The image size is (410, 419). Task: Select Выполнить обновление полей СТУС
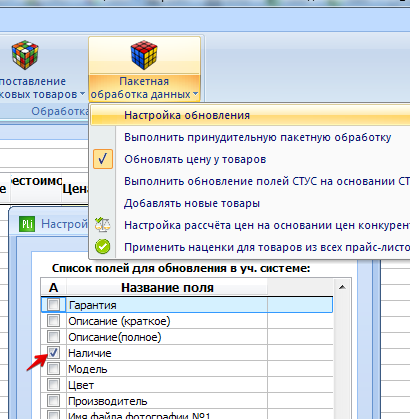[x=250, y=181]
